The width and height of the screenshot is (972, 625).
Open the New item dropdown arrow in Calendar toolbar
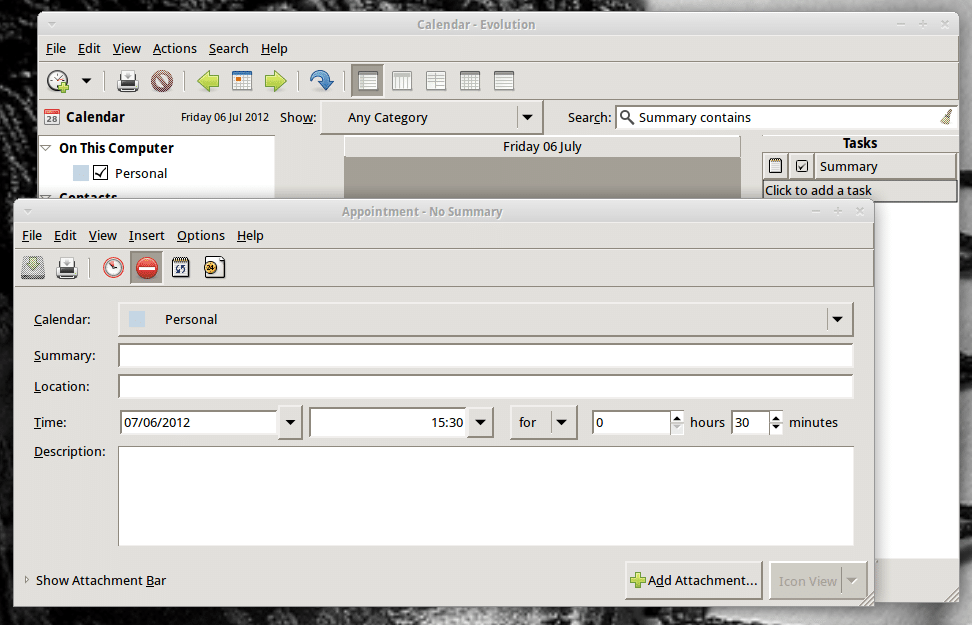point(86,81)
